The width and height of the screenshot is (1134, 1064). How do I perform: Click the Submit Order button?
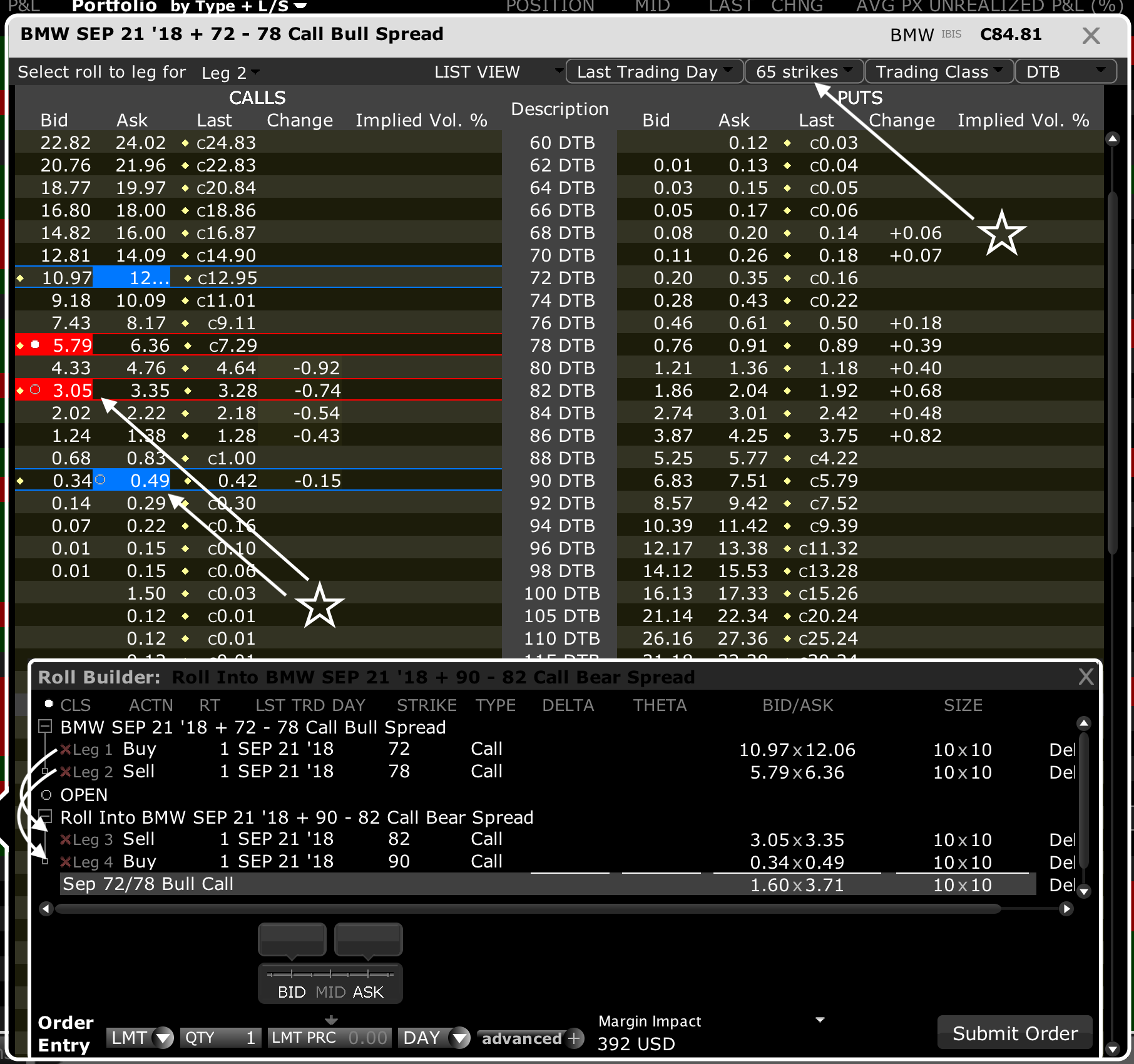pyautogui.click(x=1015, y=1033)
